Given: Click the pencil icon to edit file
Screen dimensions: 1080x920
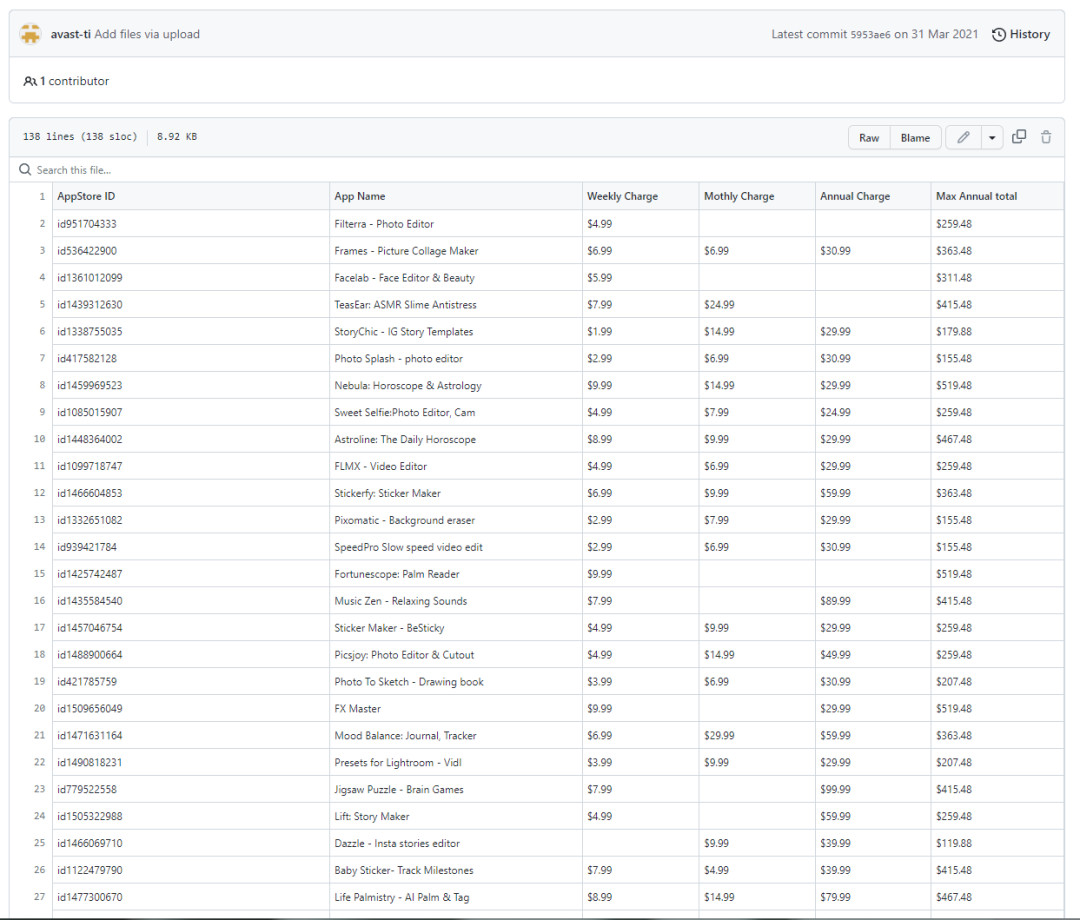Looking at the screenshot, I should [963, 138].
